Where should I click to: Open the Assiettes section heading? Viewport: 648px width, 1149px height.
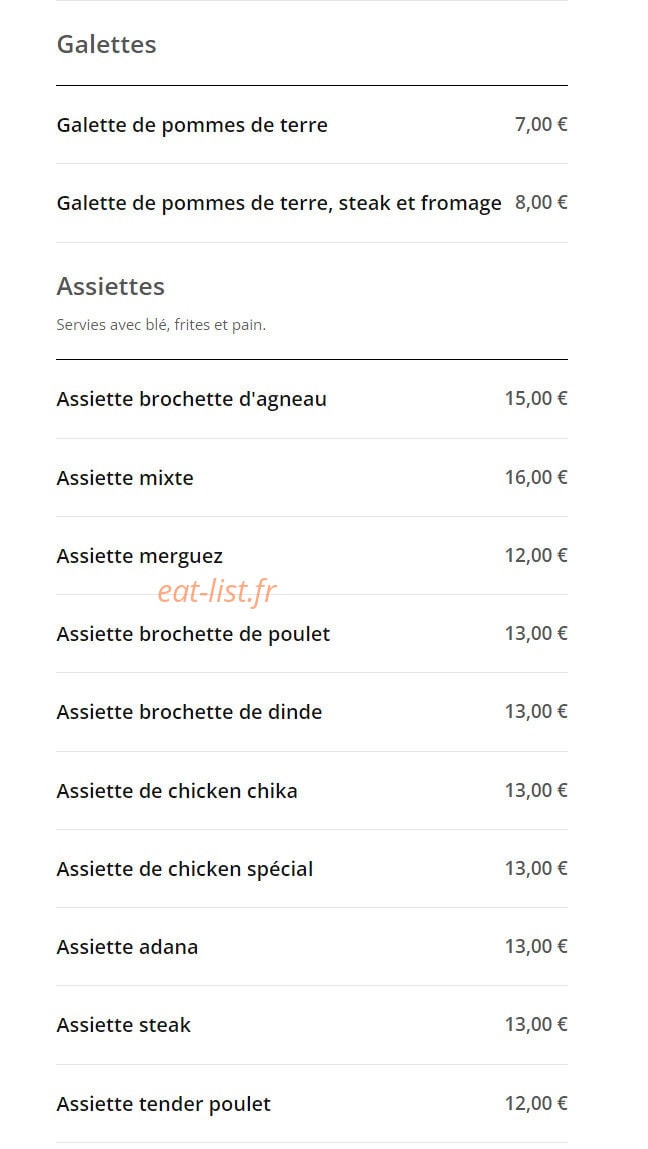[x=111, y=286]
